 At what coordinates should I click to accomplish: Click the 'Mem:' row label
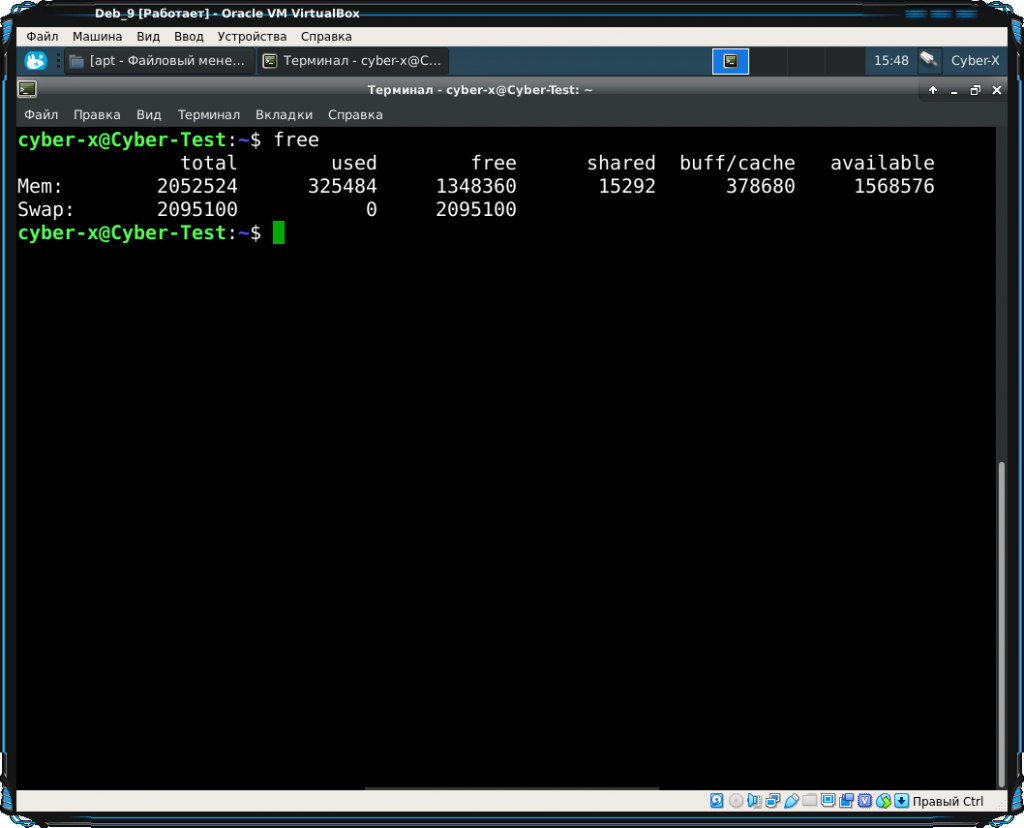point(40,186)
